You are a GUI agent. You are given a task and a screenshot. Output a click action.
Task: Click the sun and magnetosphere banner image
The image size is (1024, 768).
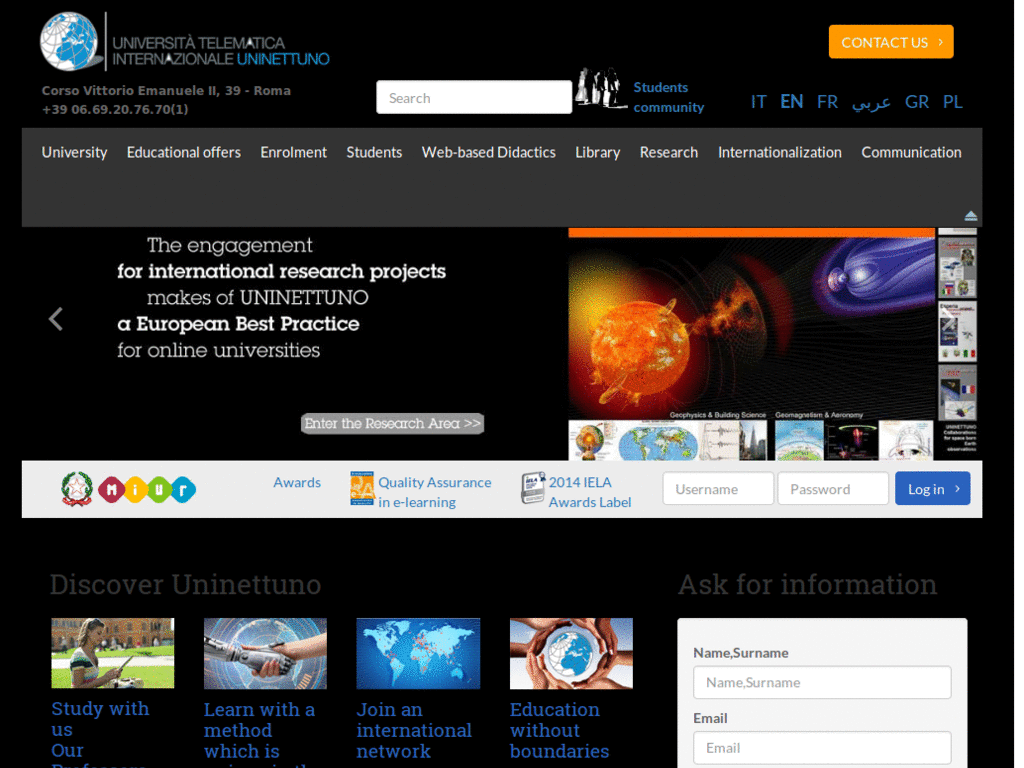point(751,327)
